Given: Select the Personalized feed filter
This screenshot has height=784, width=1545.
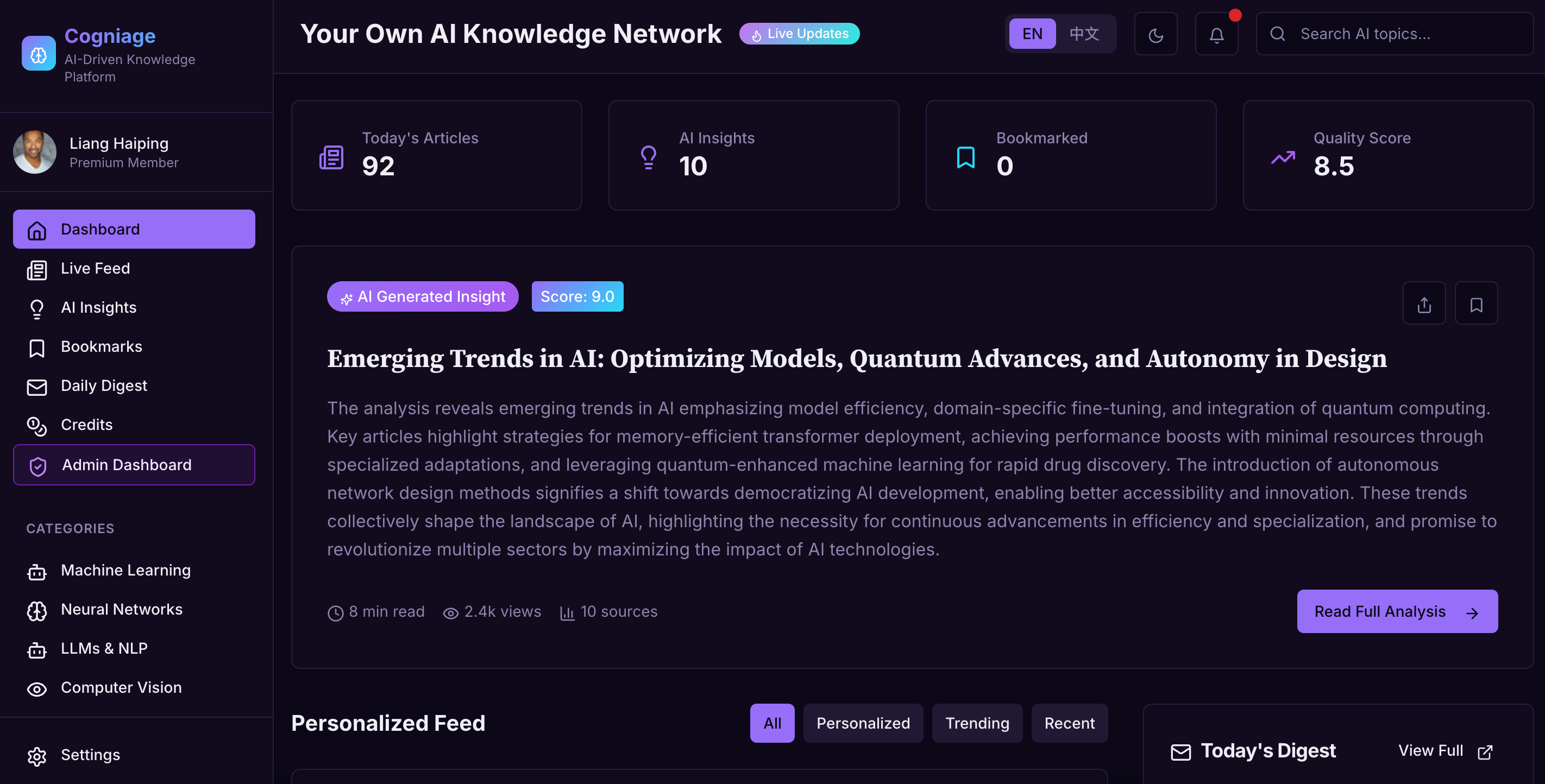Looking at the screenshot, I should click(x=863, y=723).
